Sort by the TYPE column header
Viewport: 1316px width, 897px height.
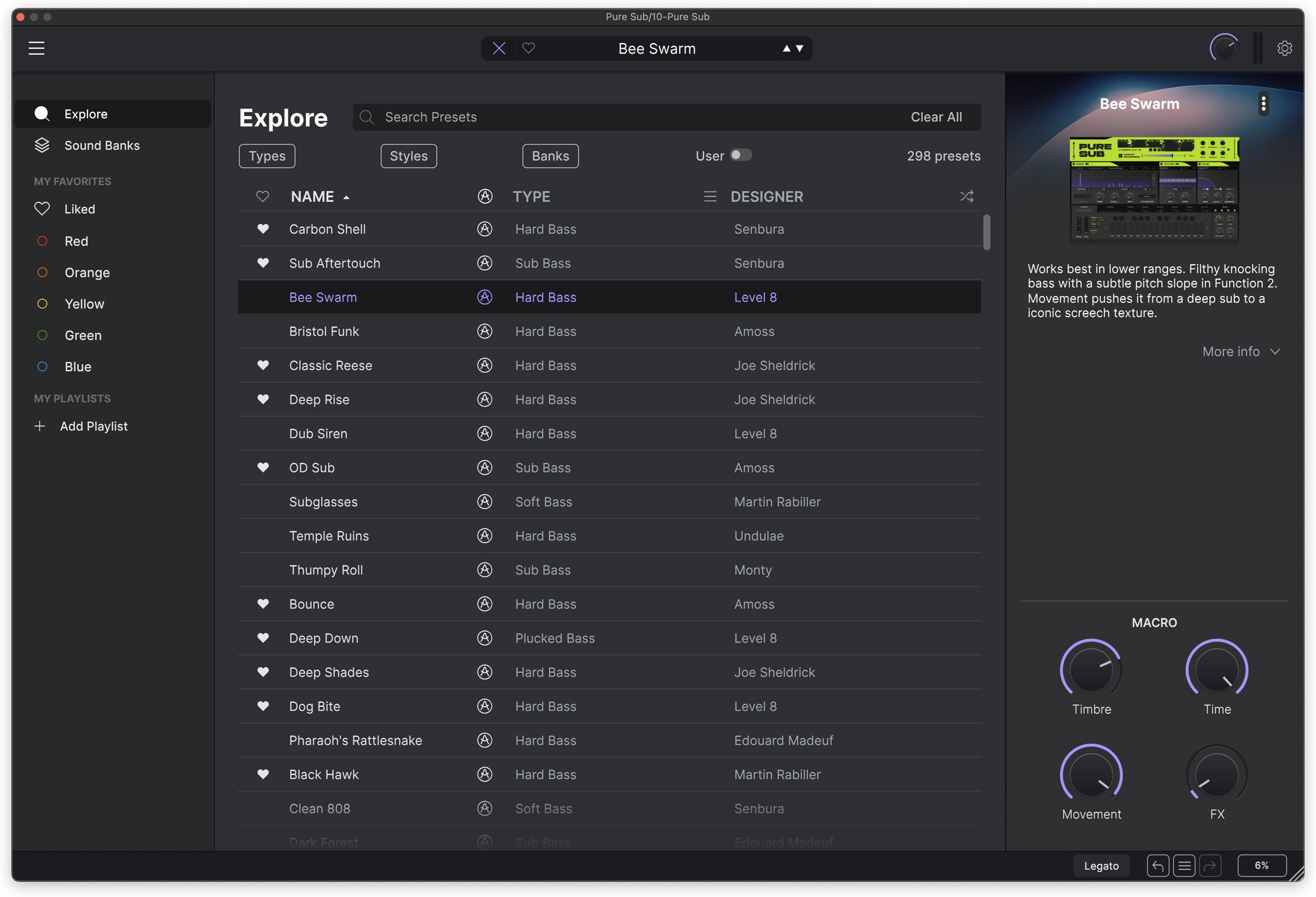click(531, 196)
